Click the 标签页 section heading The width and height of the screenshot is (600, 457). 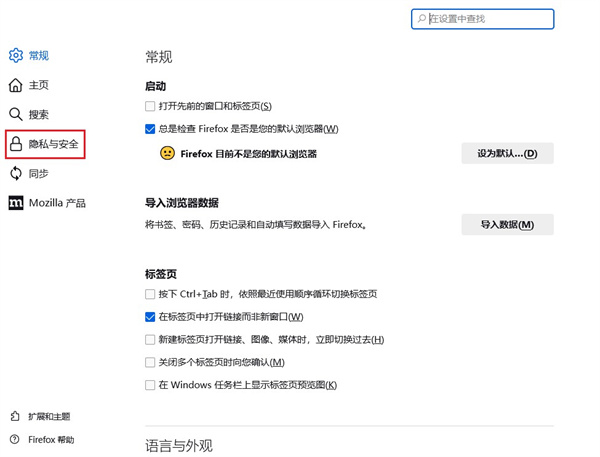click(161, 274)
